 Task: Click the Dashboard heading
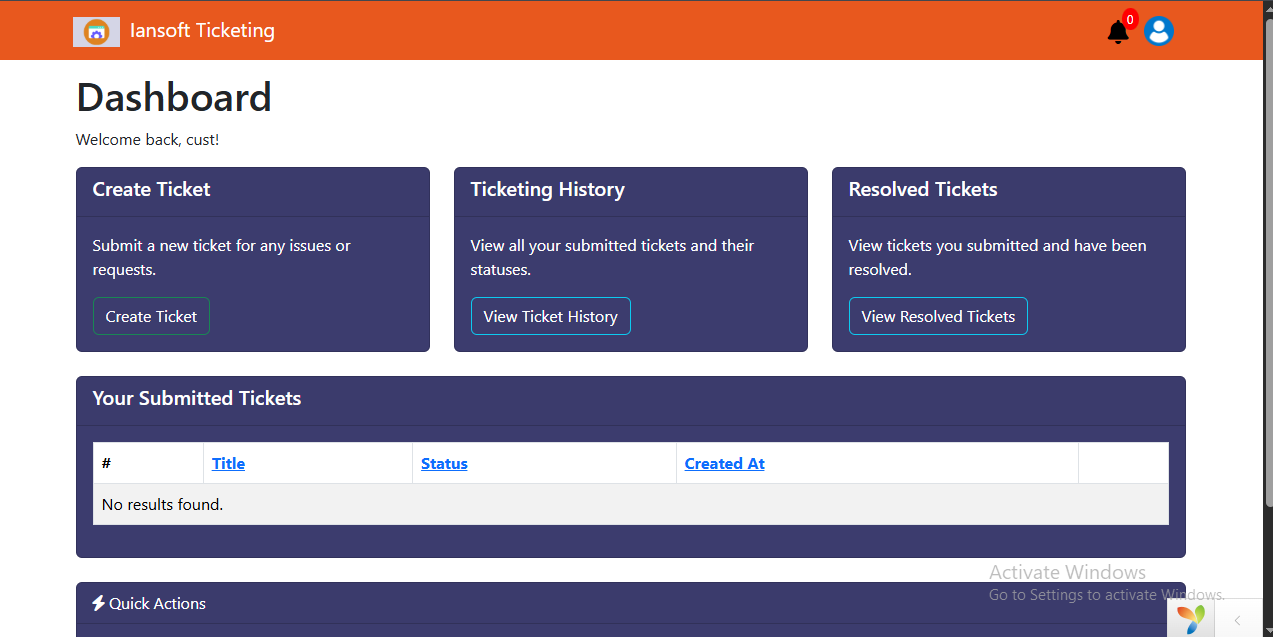point(174,97)
